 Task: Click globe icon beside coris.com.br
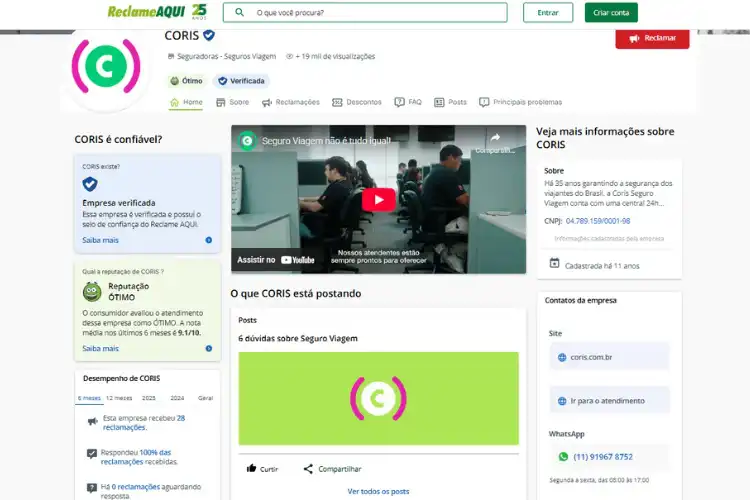point(562,357)
